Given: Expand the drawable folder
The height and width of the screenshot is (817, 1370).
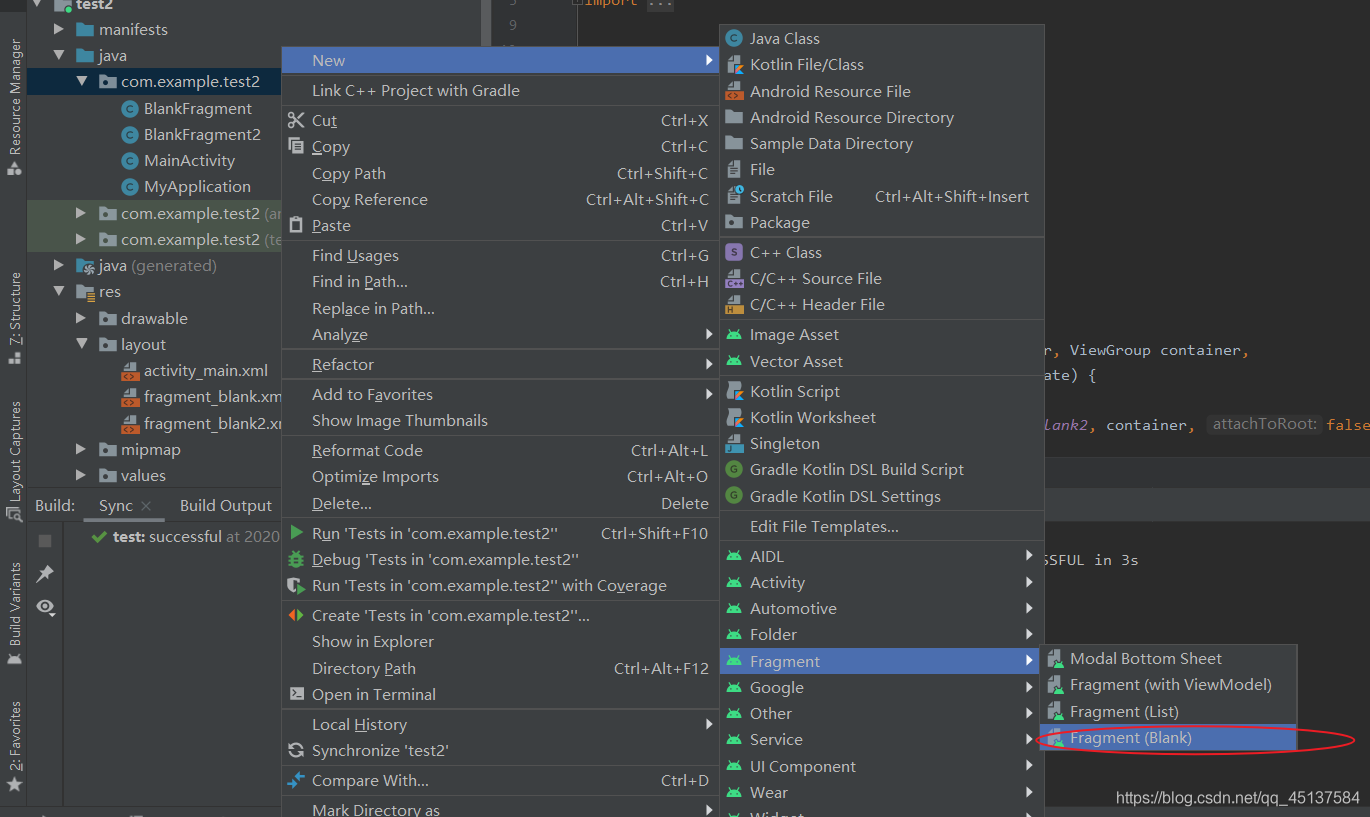Looking at the screenshot, I should (x=81, y=318).
